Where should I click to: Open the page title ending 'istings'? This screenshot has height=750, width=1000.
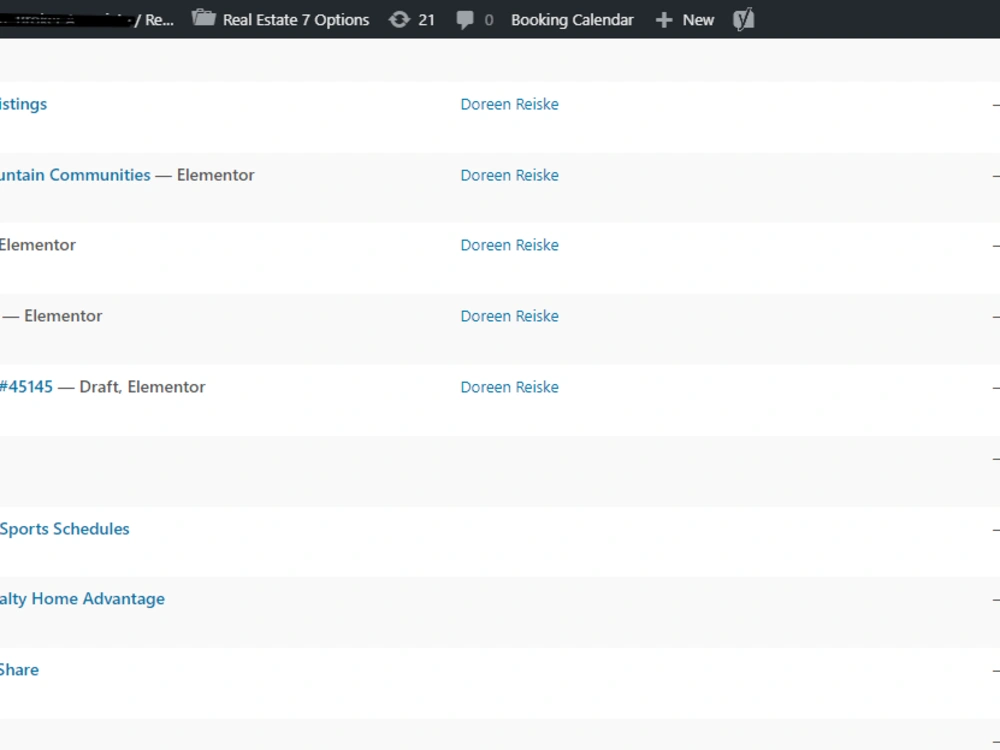[x=24, y=104]
